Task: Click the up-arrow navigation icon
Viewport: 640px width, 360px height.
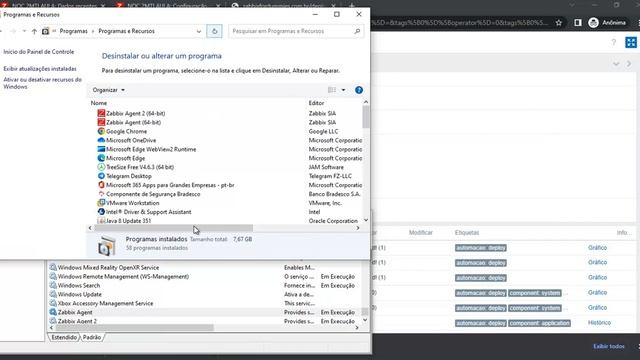Action: [x=34, y=31]
